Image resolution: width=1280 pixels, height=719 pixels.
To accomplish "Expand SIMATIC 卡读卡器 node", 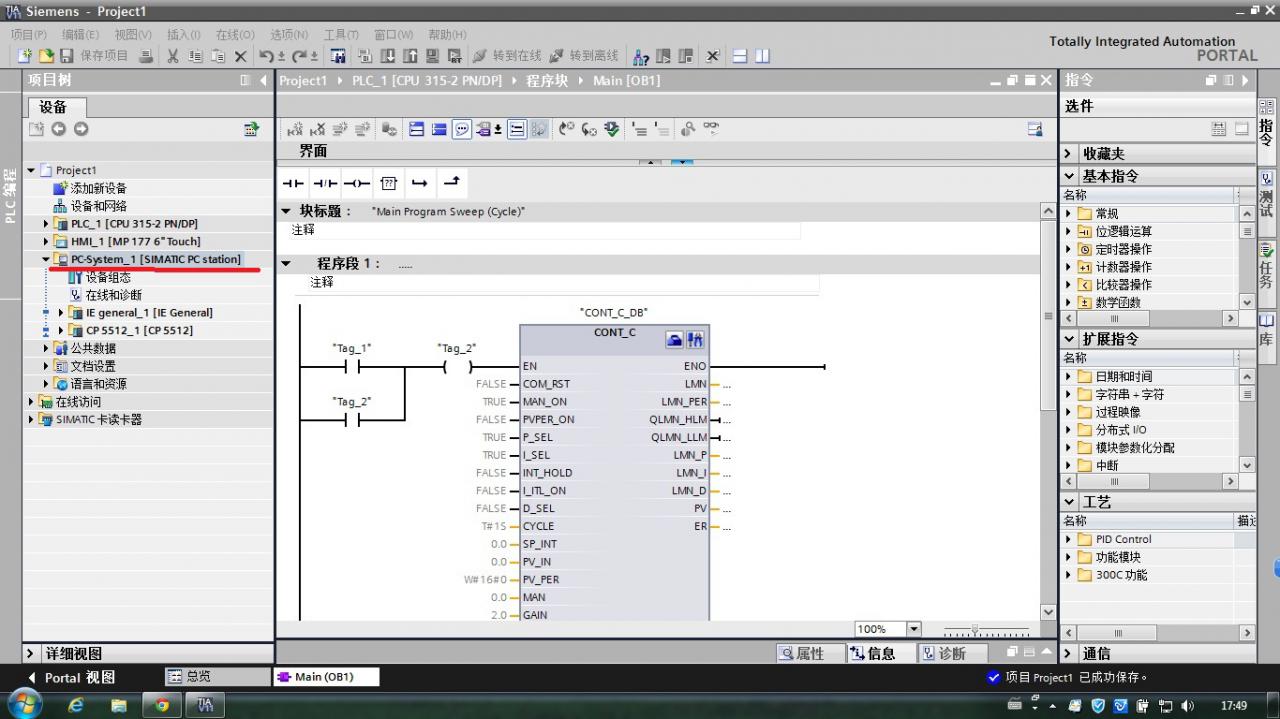I will 32,419.
